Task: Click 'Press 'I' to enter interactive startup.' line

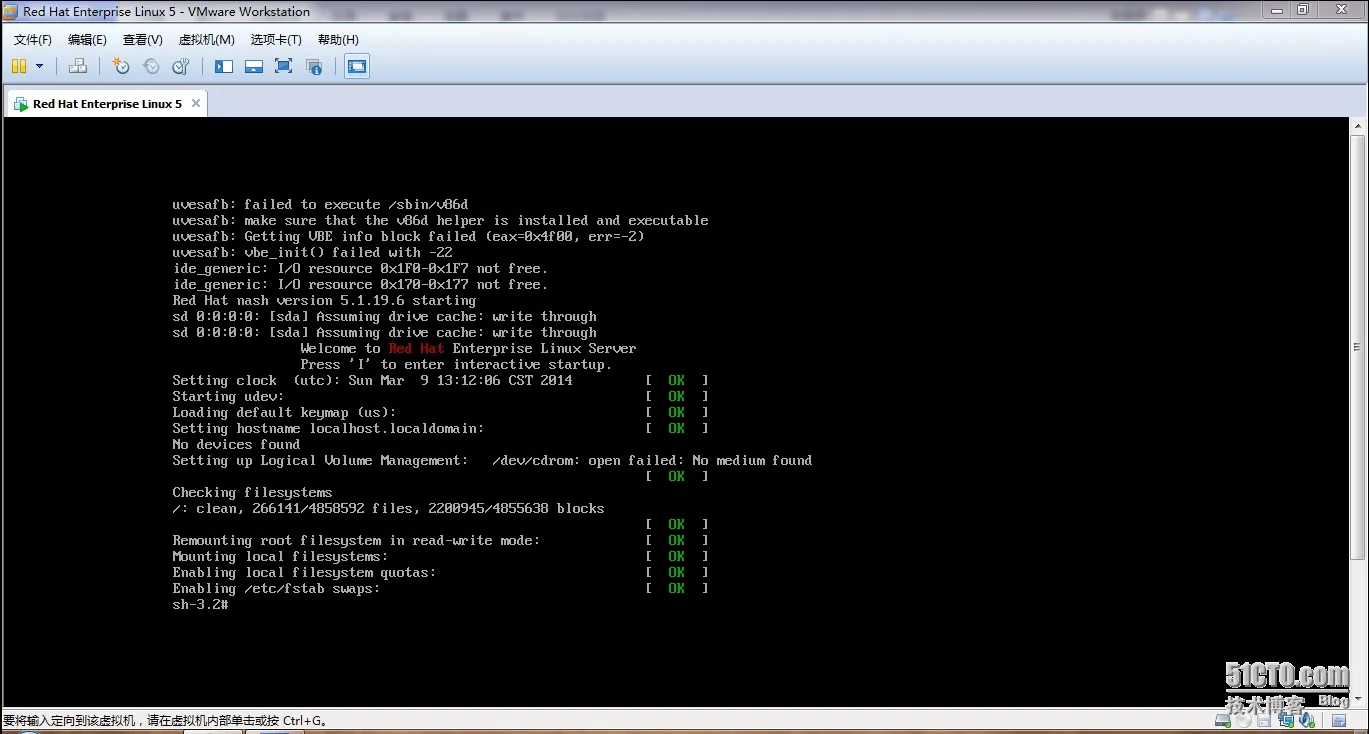Action: (456, 364)
